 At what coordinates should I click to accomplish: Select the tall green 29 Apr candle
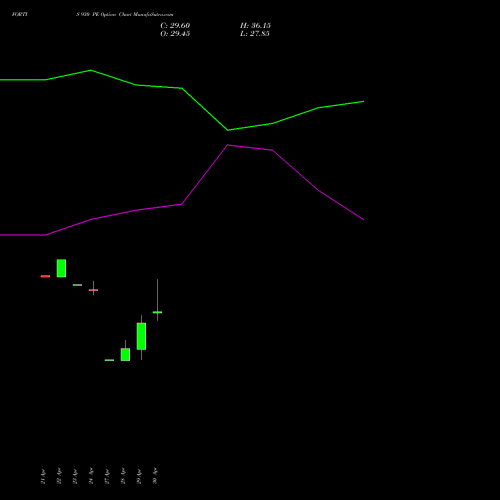tap(141, 336)
